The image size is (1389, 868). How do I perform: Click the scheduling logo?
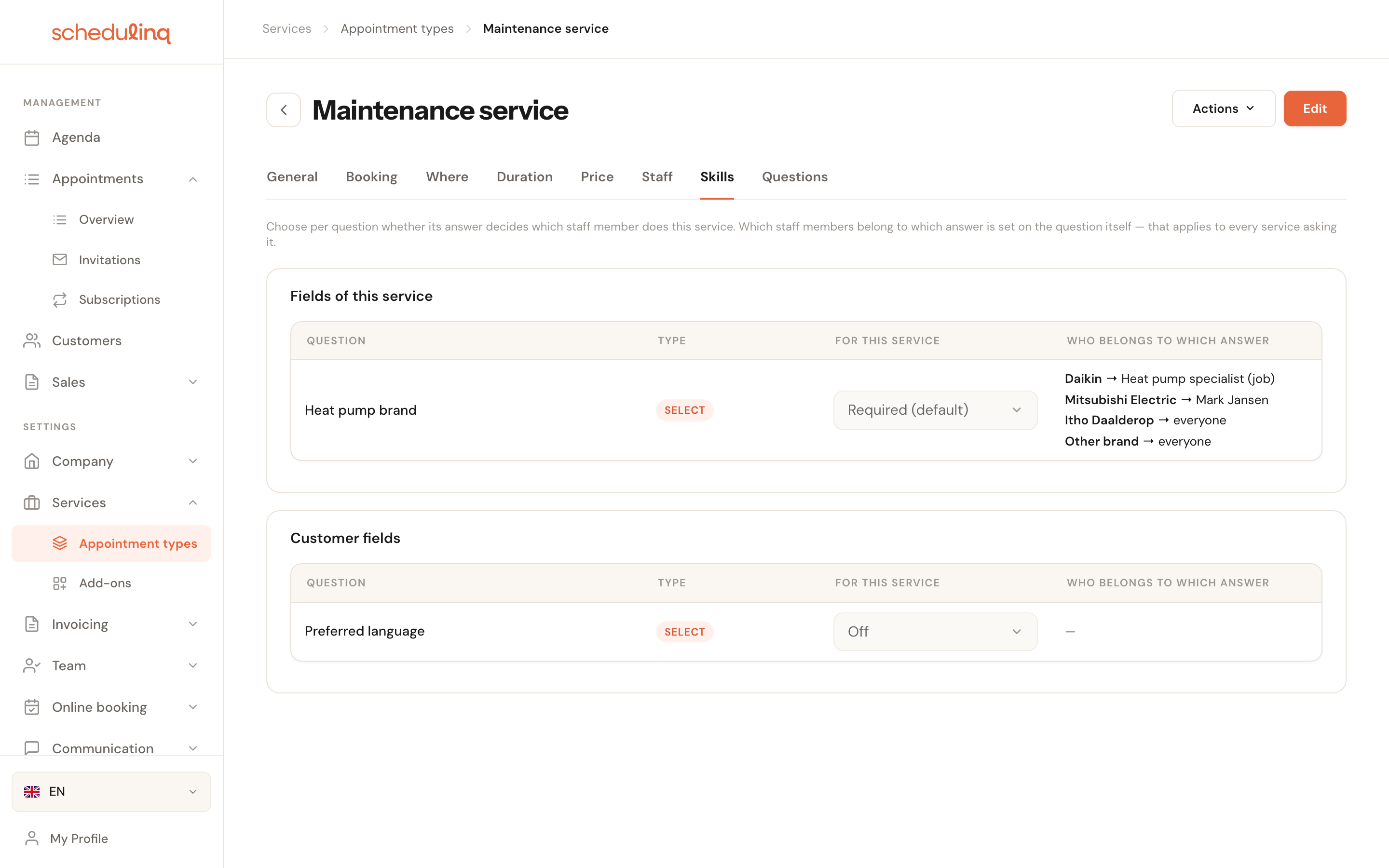point(111,32)
